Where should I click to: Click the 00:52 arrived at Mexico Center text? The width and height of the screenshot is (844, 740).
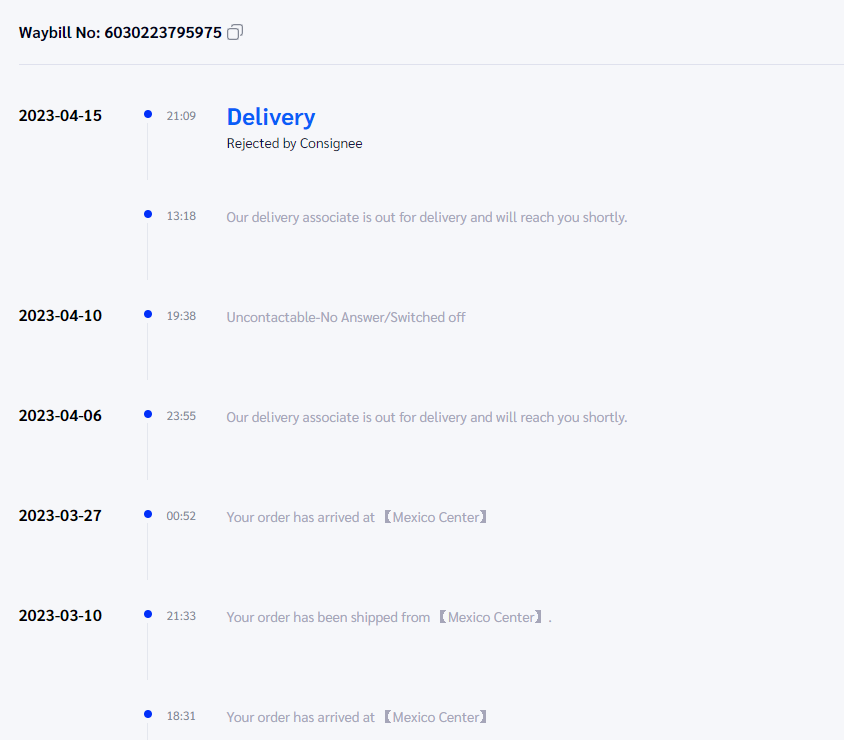point(357,517)
